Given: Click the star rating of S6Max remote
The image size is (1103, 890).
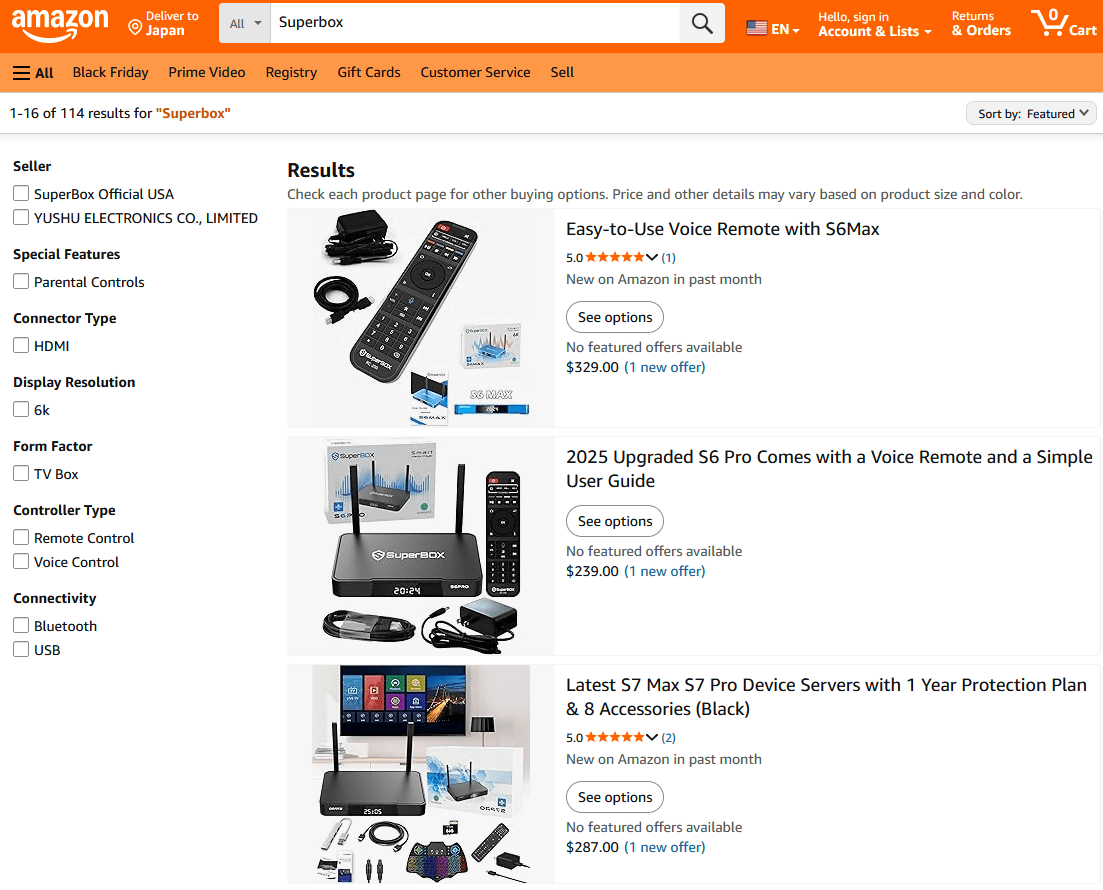Looking at the screenshot, I should [616, 257].
